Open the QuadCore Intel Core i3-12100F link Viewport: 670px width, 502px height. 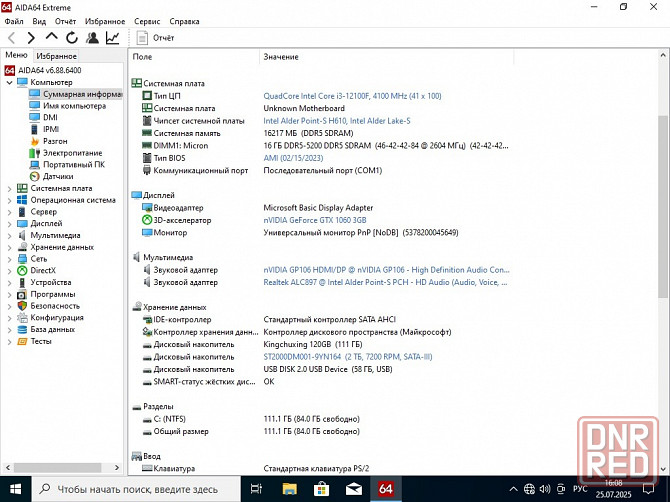click(352, 96)
